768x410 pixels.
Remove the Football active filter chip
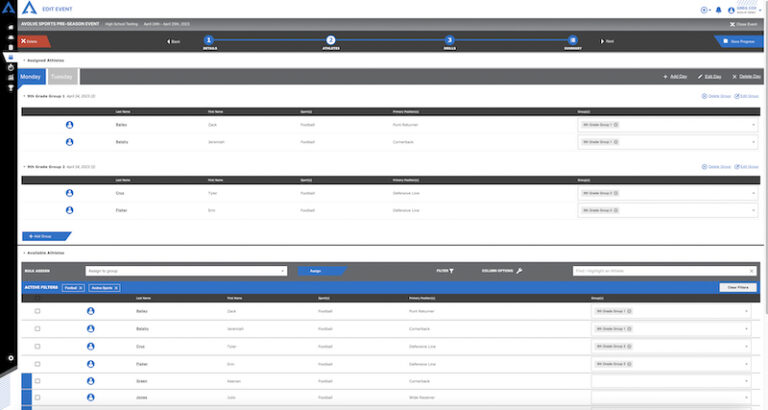[81, 288]
